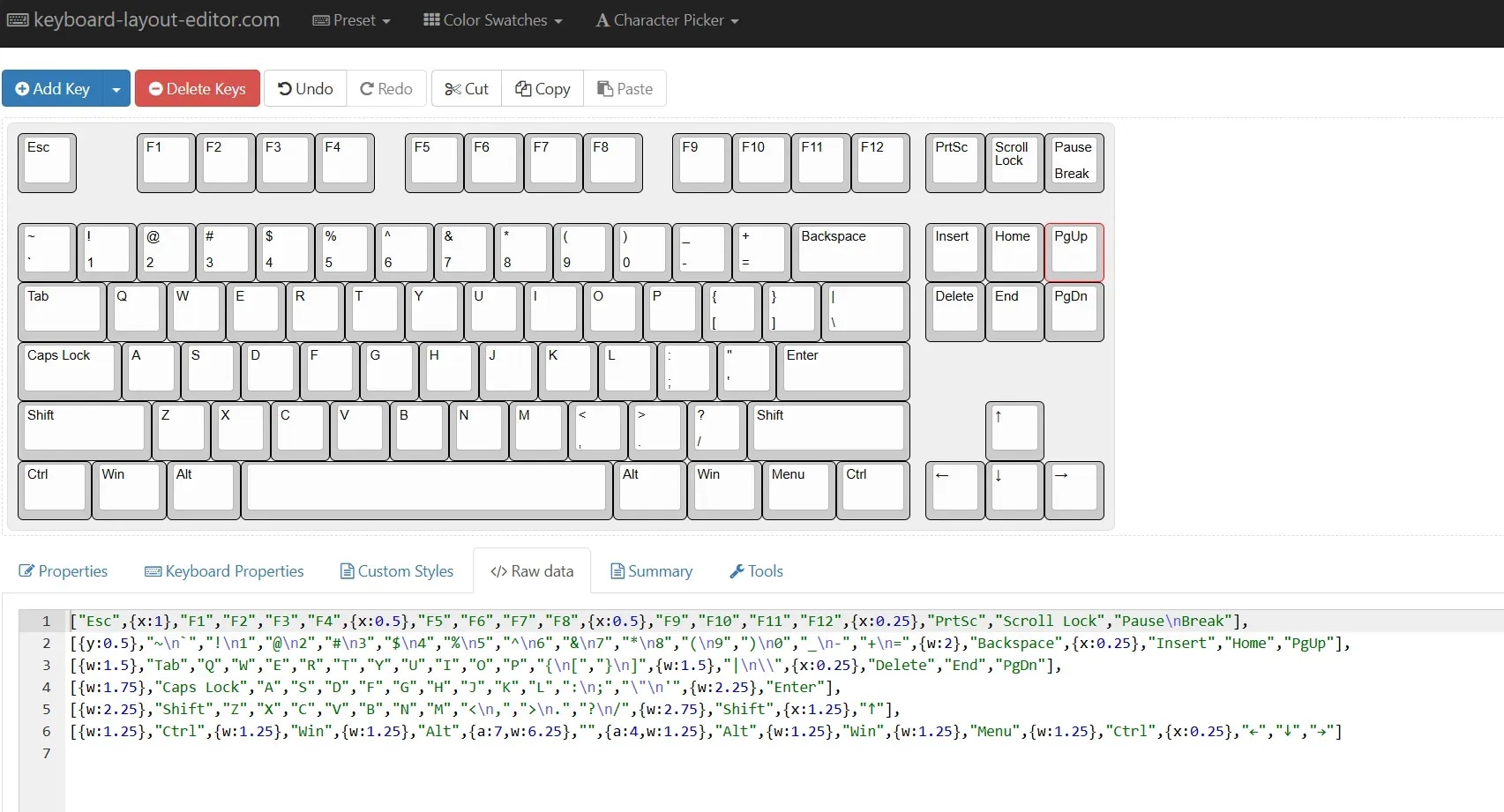Image resolution: width=1504 pixels, height=812 pixels.
Task: Select the right Ctrl key
Action: click(873, 490)
